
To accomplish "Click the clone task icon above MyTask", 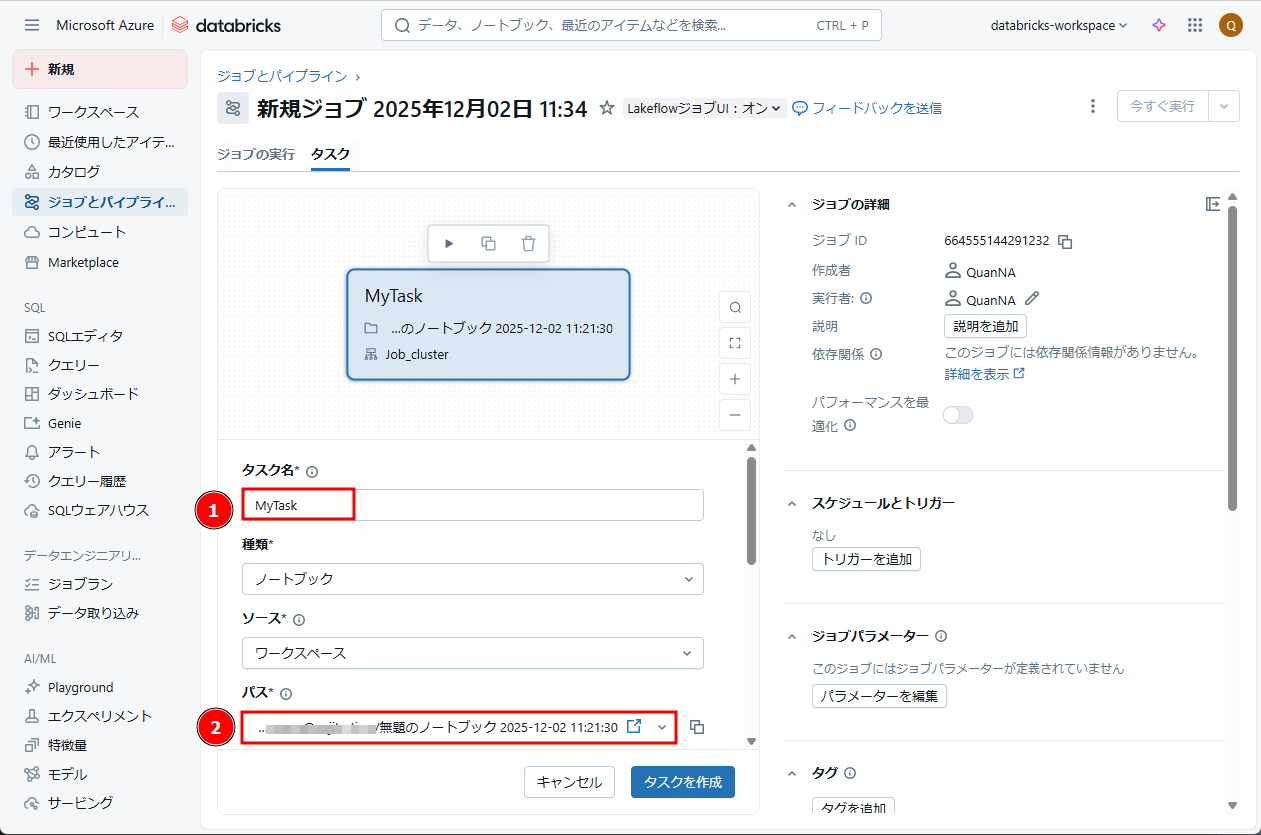I will (489, 244).
